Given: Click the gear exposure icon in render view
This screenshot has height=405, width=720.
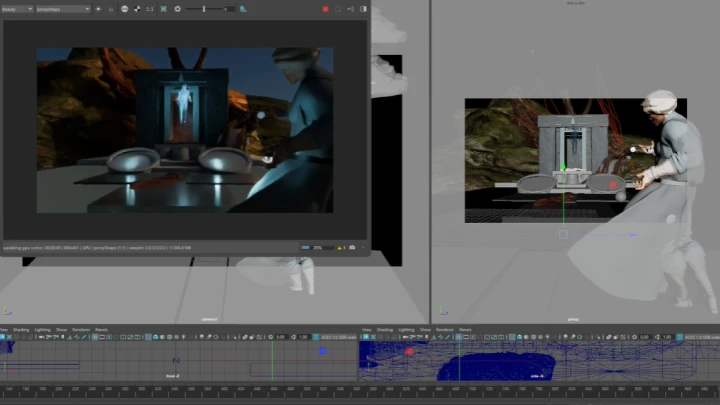Looking at the screenshot, I should click(177, 9).
